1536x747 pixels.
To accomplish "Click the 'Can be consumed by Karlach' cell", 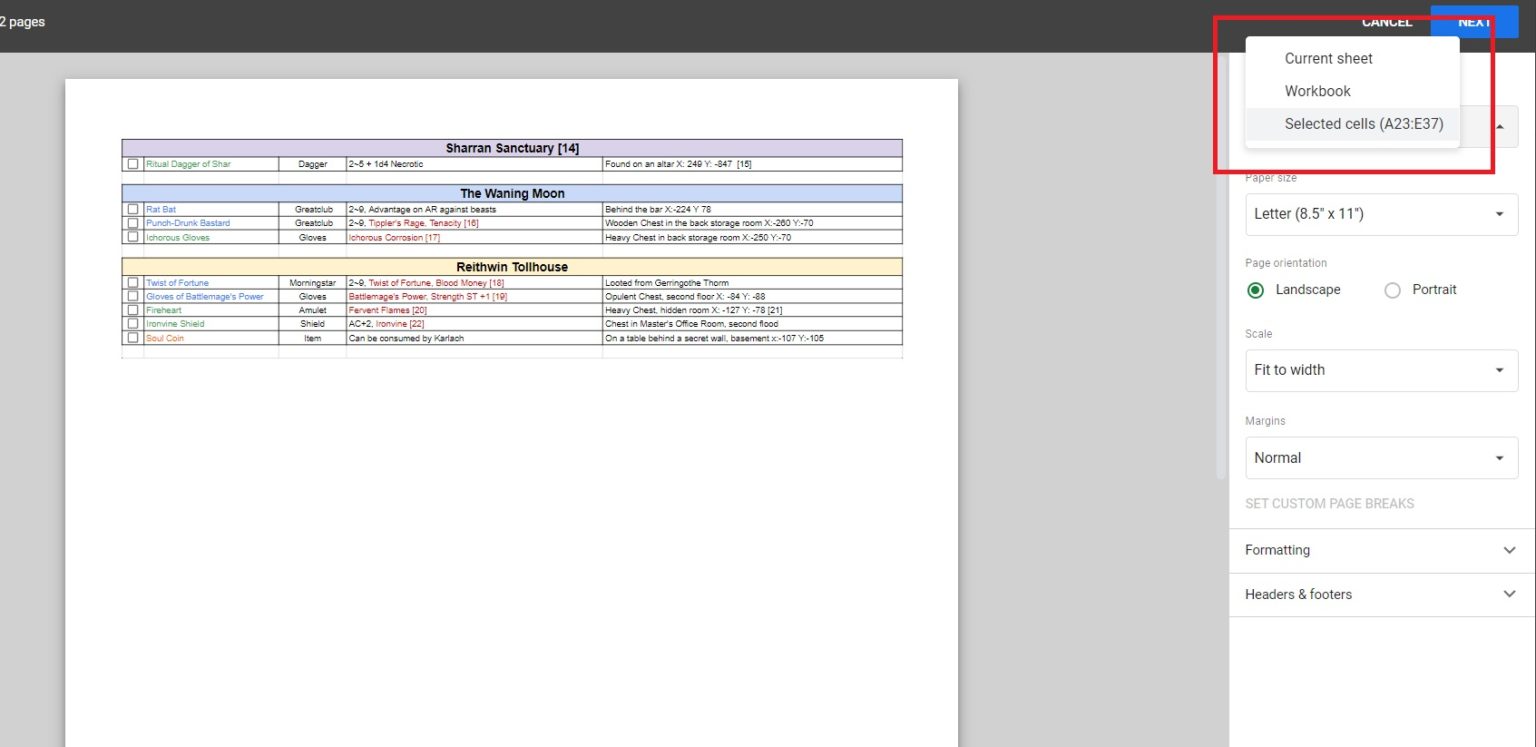I will 474,338.
